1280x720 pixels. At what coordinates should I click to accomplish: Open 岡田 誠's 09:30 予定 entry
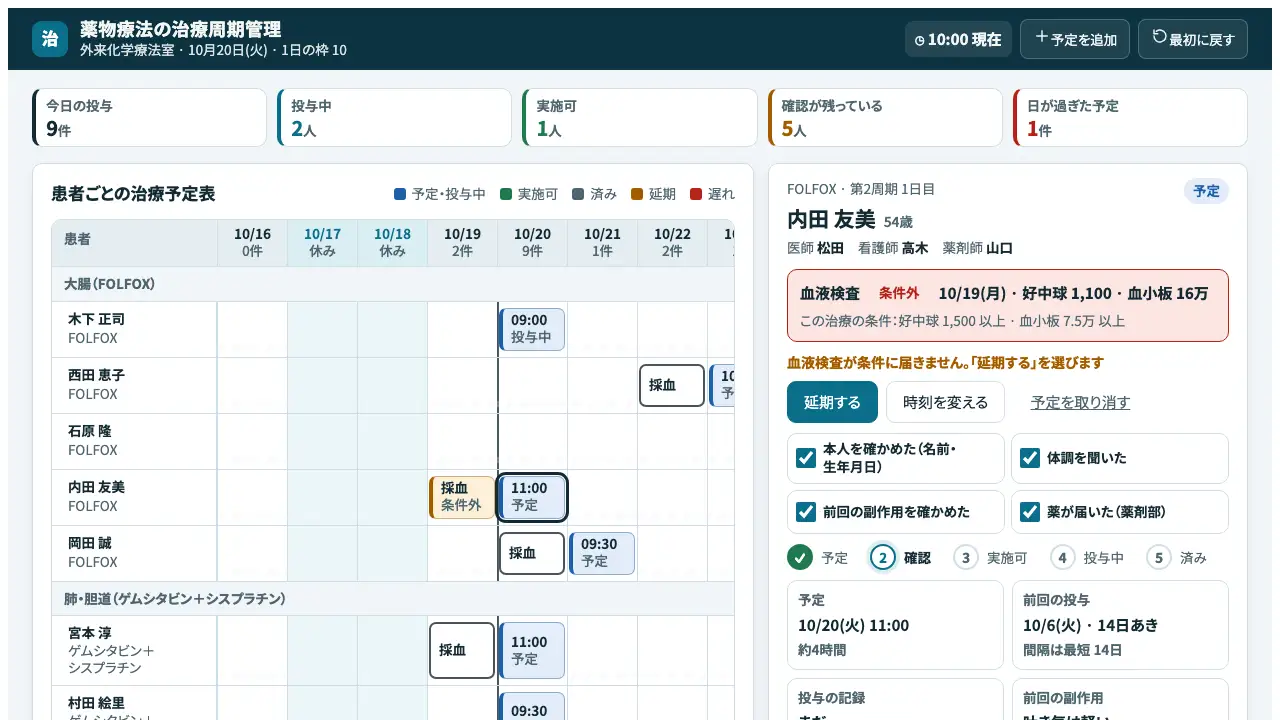pos(602,553)
